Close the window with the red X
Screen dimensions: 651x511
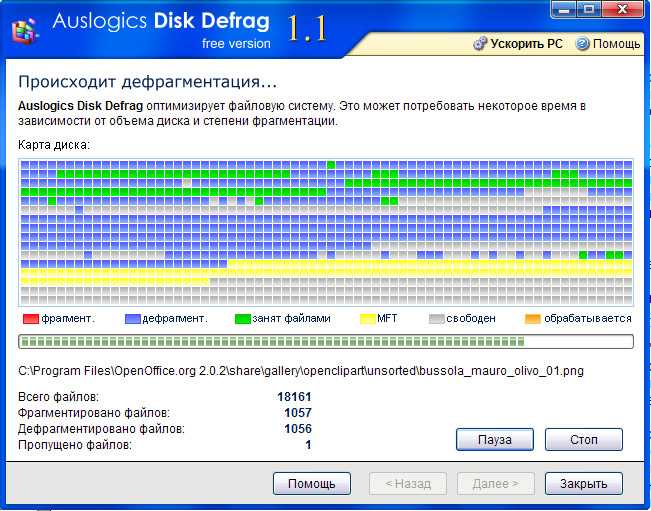click(622, 9)
